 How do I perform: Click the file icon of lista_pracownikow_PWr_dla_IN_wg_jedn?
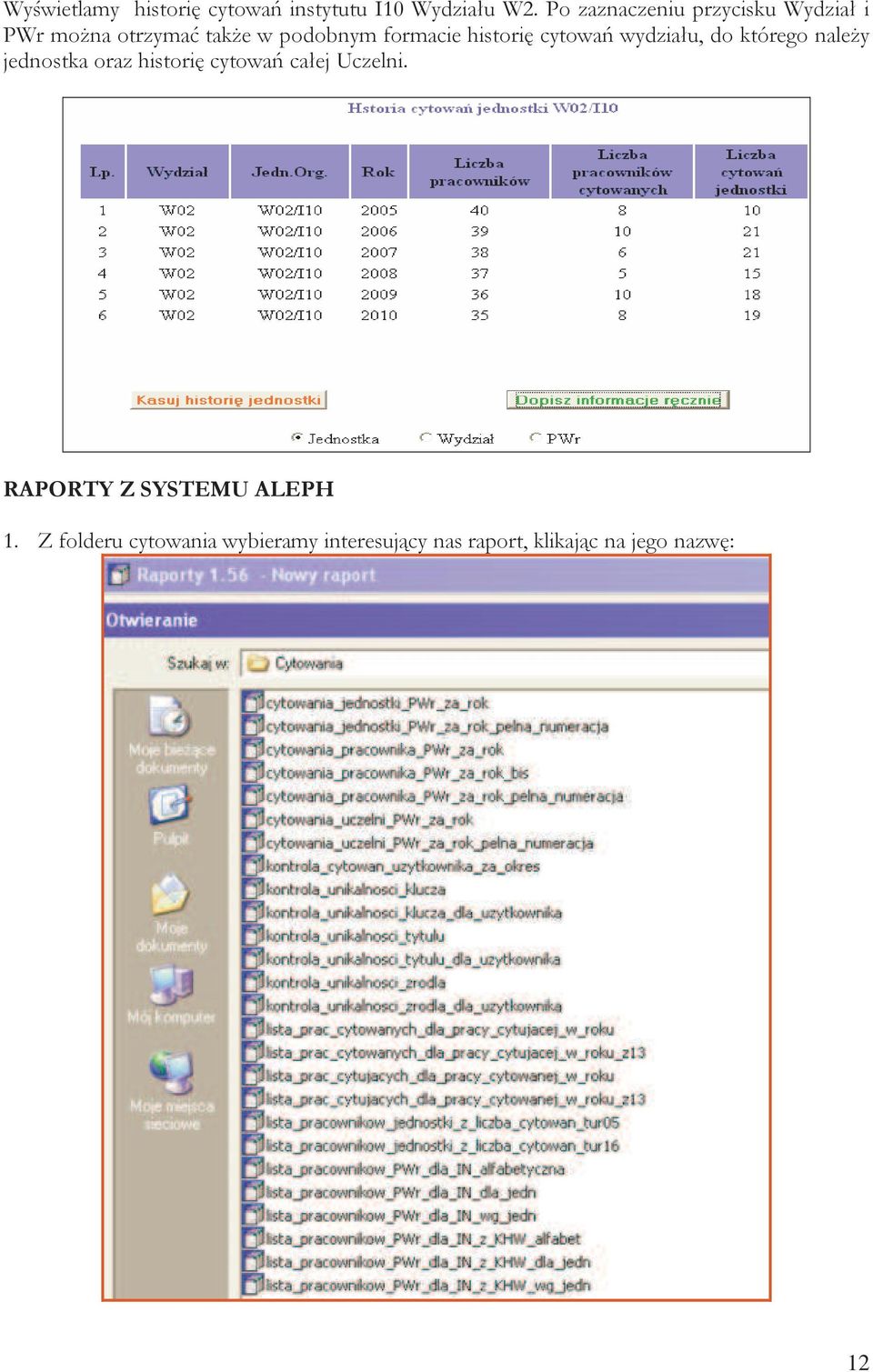pos(253,1215)
